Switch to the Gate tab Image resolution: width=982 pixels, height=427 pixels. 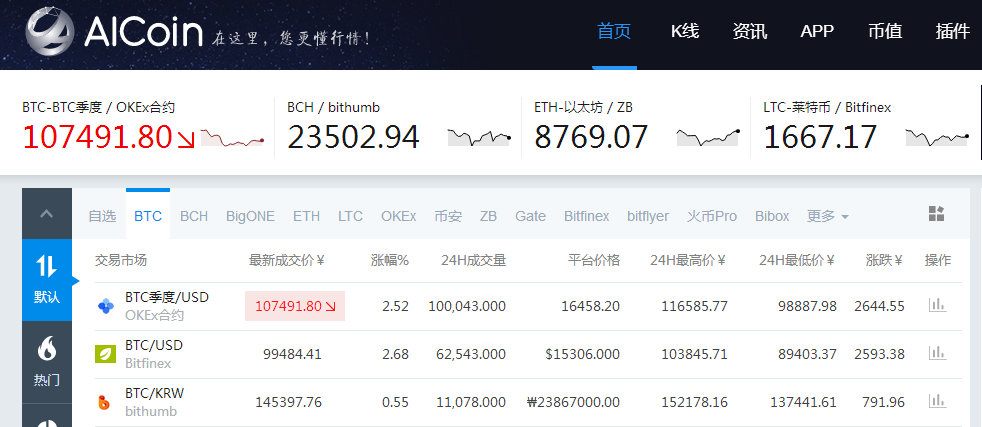click(530, 216)
